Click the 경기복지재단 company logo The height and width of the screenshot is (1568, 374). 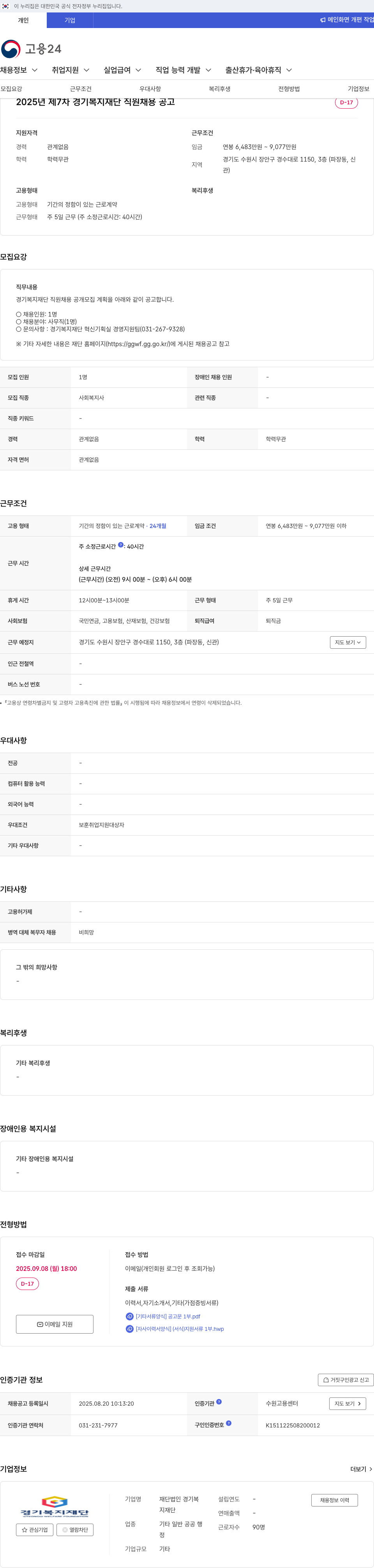point(55,1506)
